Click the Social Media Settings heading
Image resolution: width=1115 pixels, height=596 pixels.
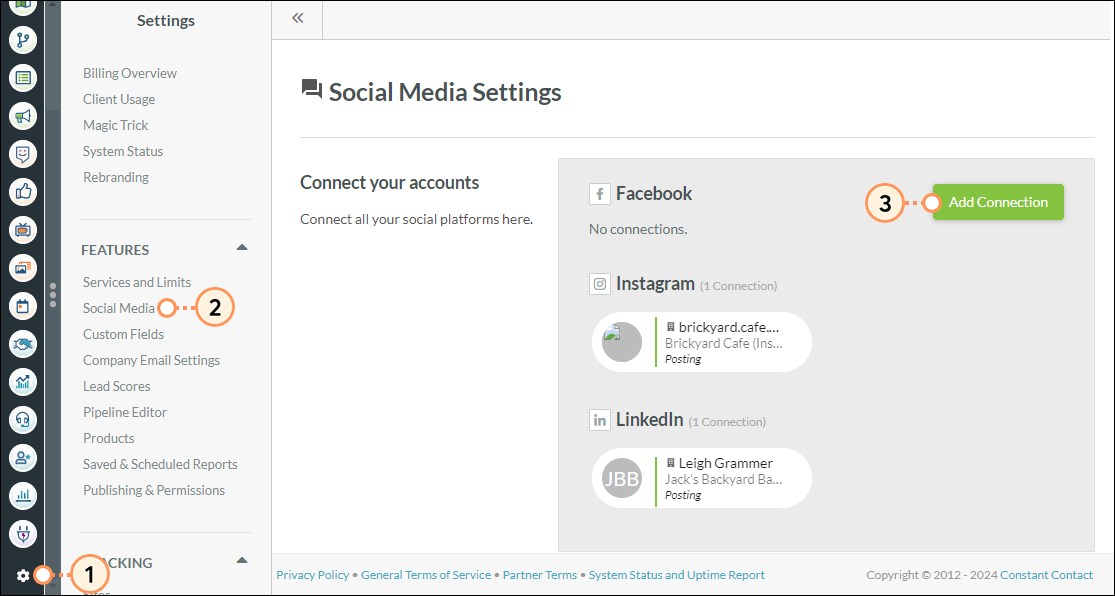pyautogui.click(x=445, y=92)
